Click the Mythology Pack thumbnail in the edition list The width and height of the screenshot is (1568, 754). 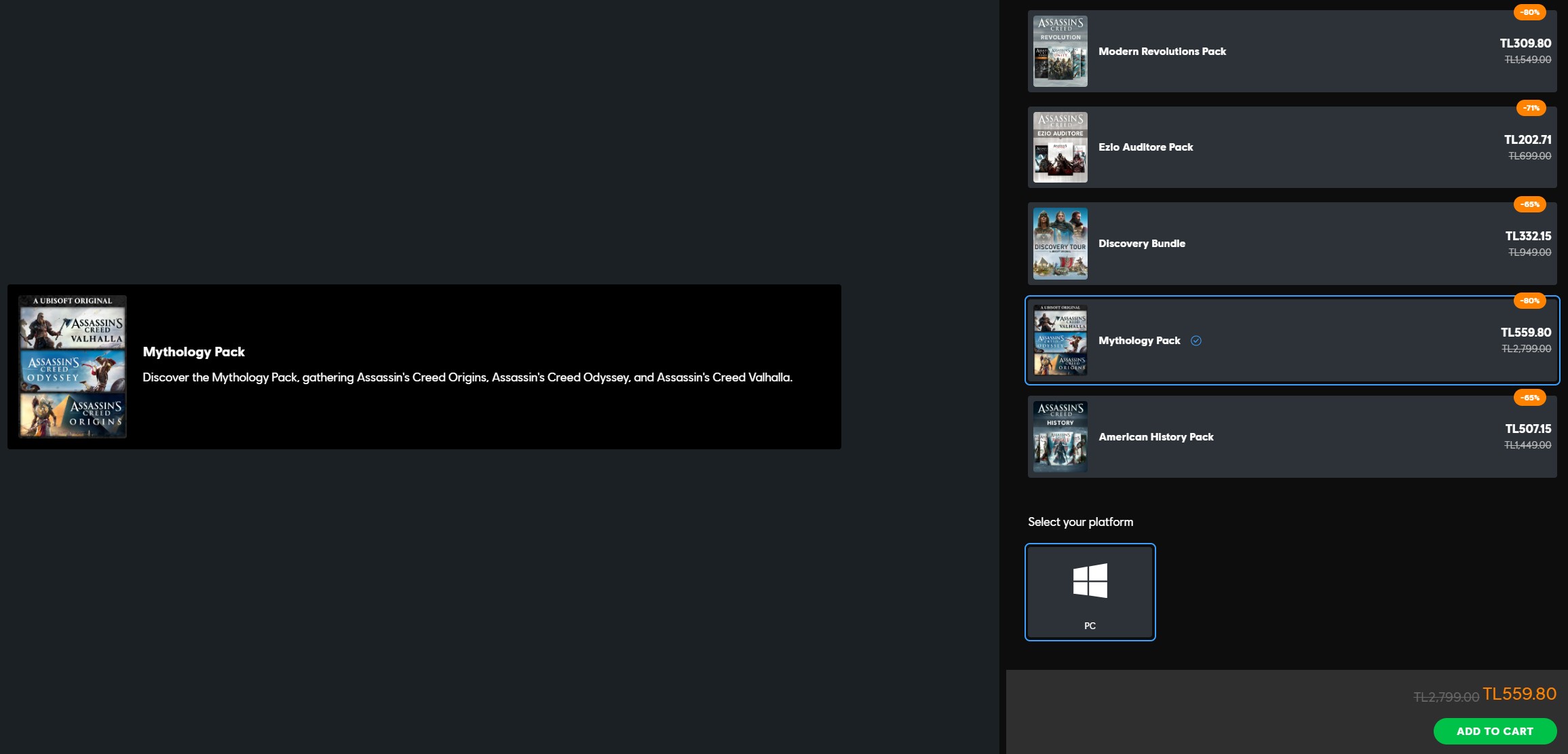pos(1060,340)
